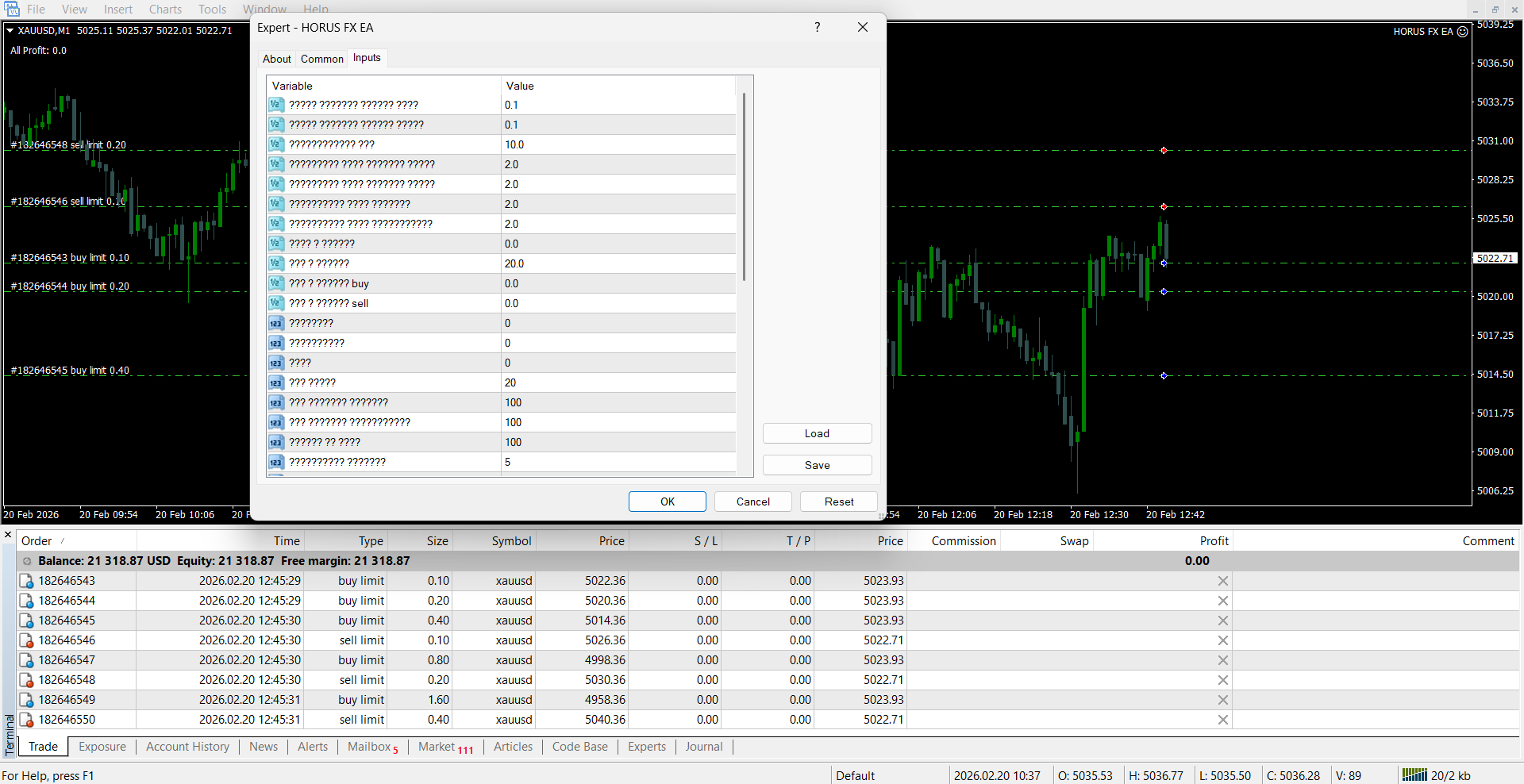Open the Account History tab
1524x784 pixels.
coord(187,747)
